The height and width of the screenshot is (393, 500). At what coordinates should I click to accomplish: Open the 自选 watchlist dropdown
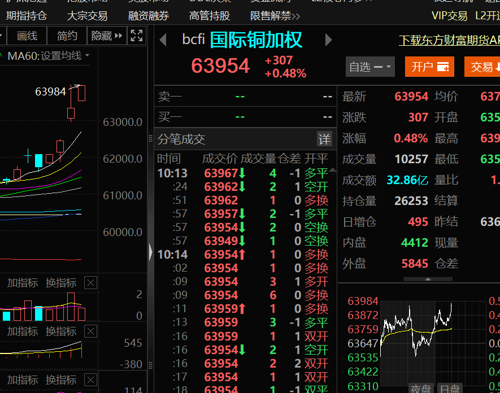coord(370,67)
